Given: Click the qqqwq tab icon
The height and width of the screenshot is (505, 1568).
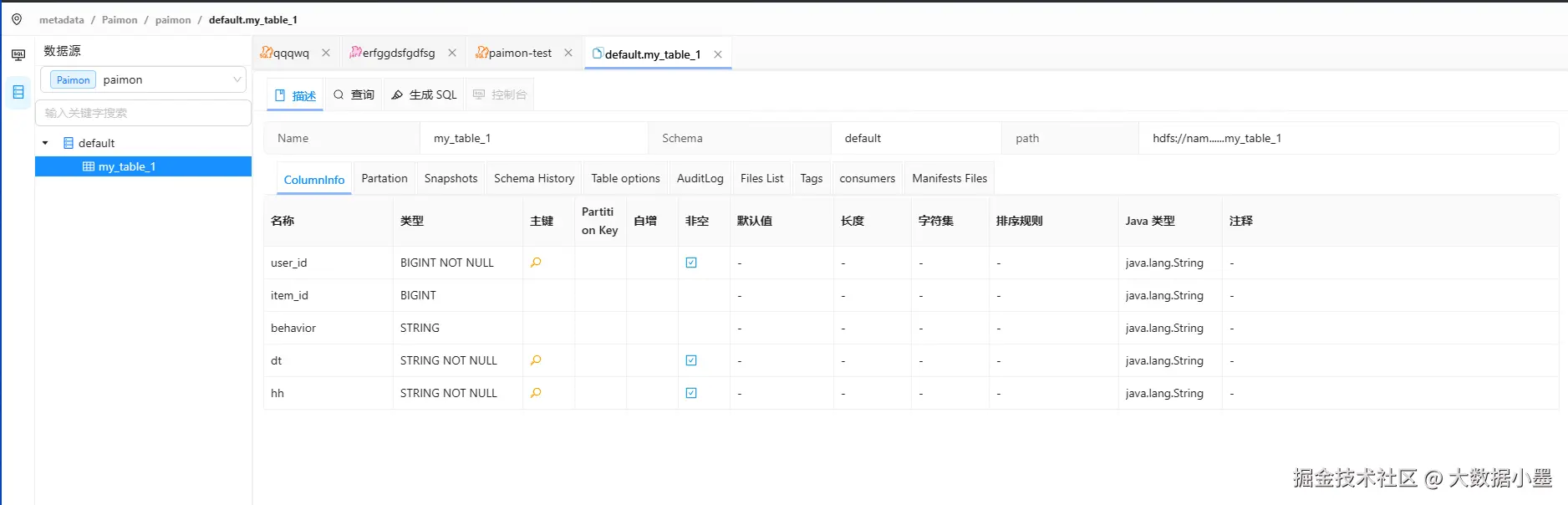Looking at the screenshot, I should pyautogui.click(x=266, y=53).
